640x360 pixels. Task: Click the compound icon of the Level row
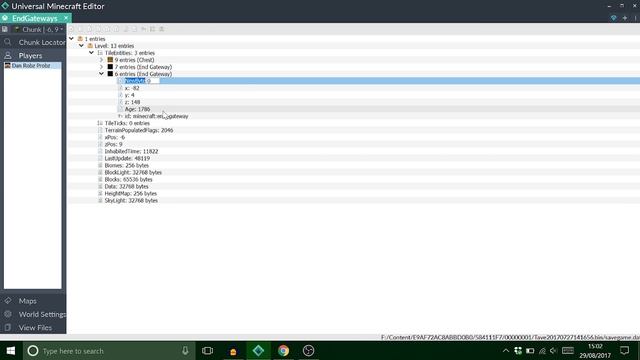90,46
